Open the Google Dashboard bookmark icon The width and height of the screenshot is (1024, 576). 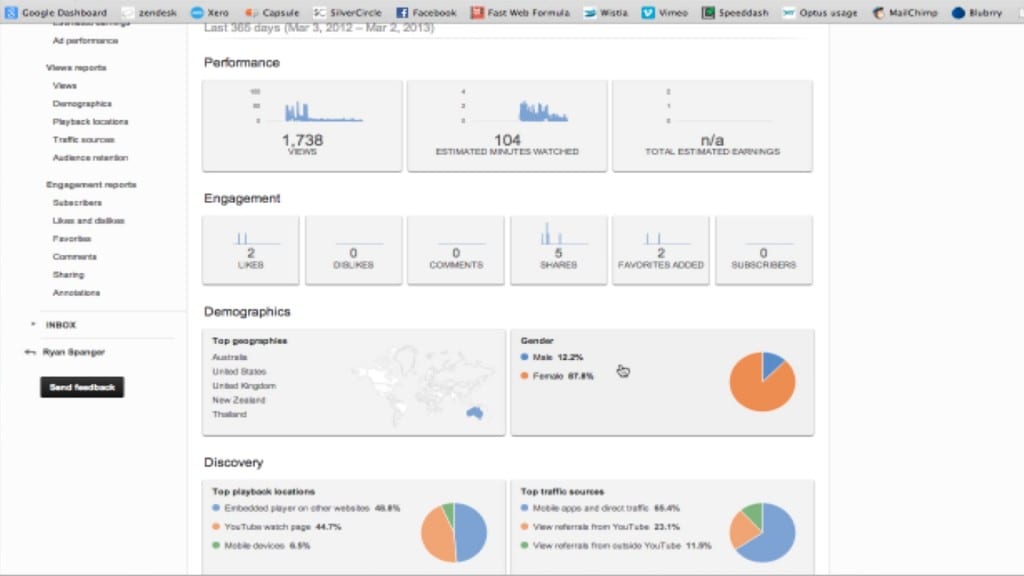click(11, 12)
